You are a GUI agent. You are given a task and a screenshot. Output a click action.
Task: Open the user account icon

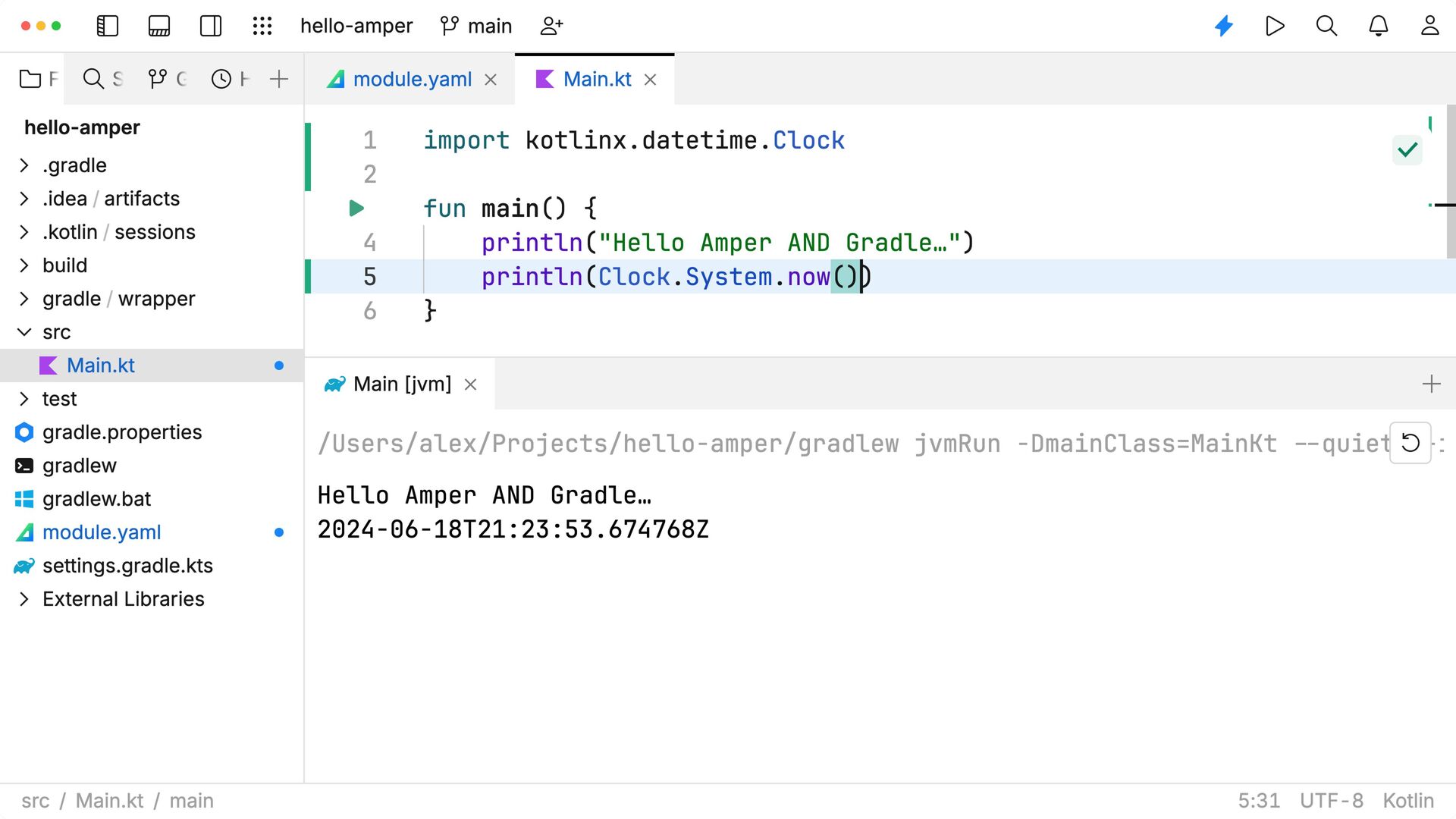tap(1429, 26)
